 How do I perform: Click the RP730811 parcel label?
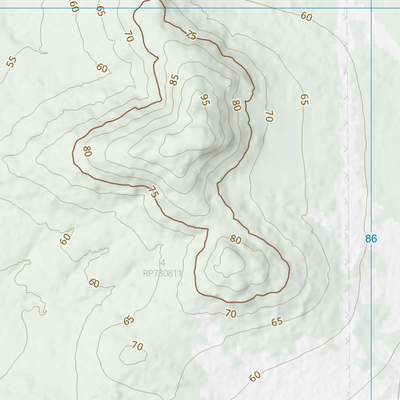click(x=162, y=274)
